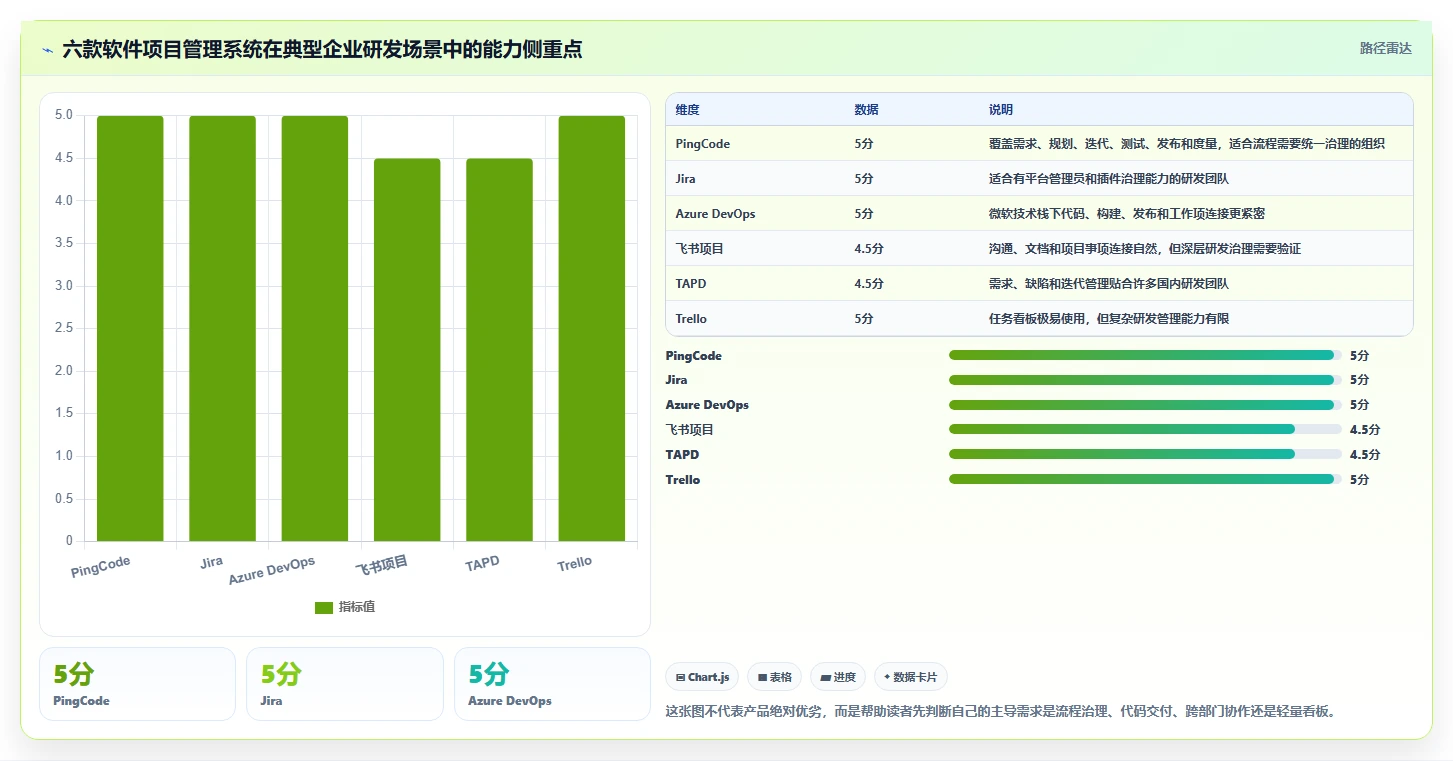Viewport: 1453px width, 761px height.
Task: Click the Azure DevOps progress bar
Action: [x=1145, y=405]
